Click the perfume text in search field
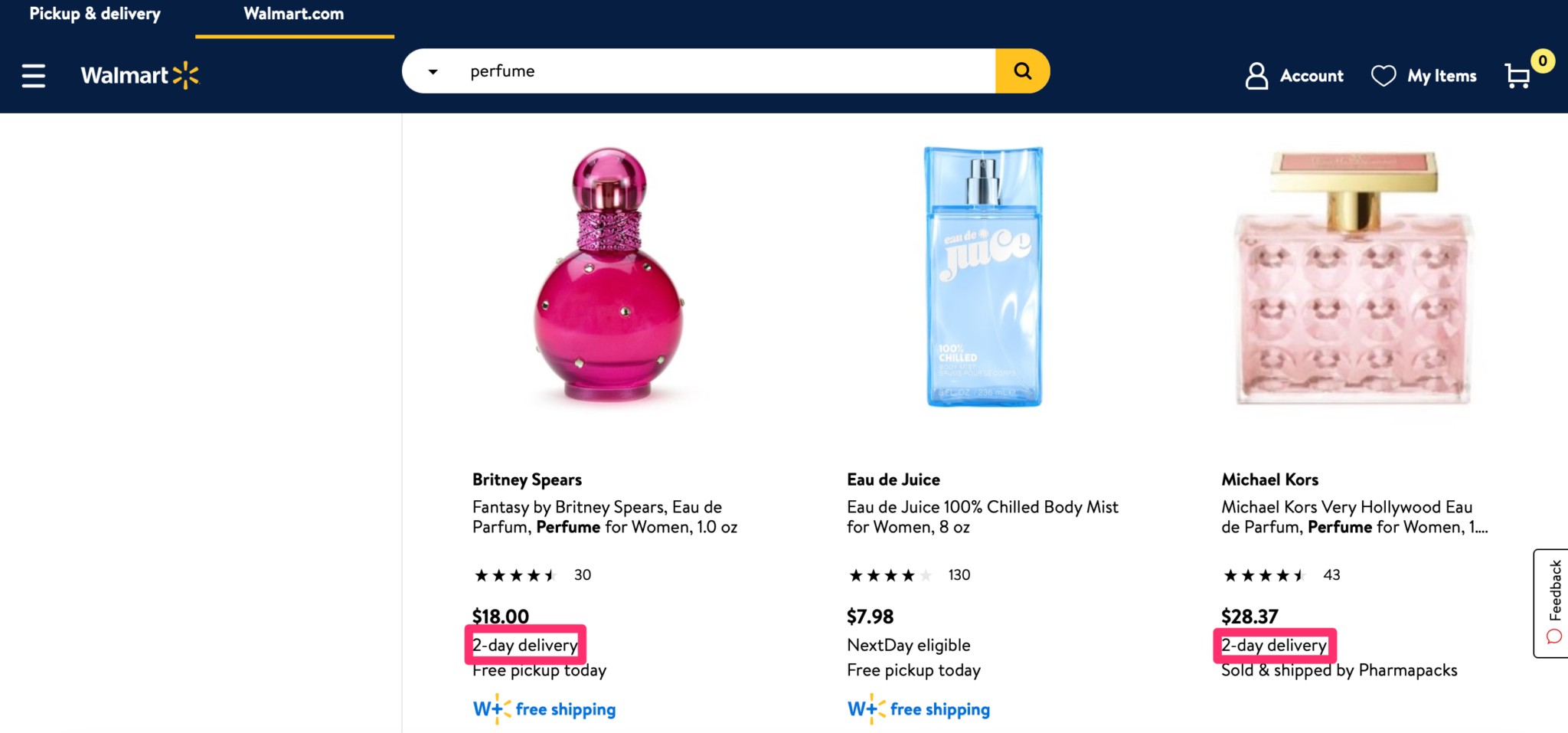1568x733 pixels. coord(502,70)
